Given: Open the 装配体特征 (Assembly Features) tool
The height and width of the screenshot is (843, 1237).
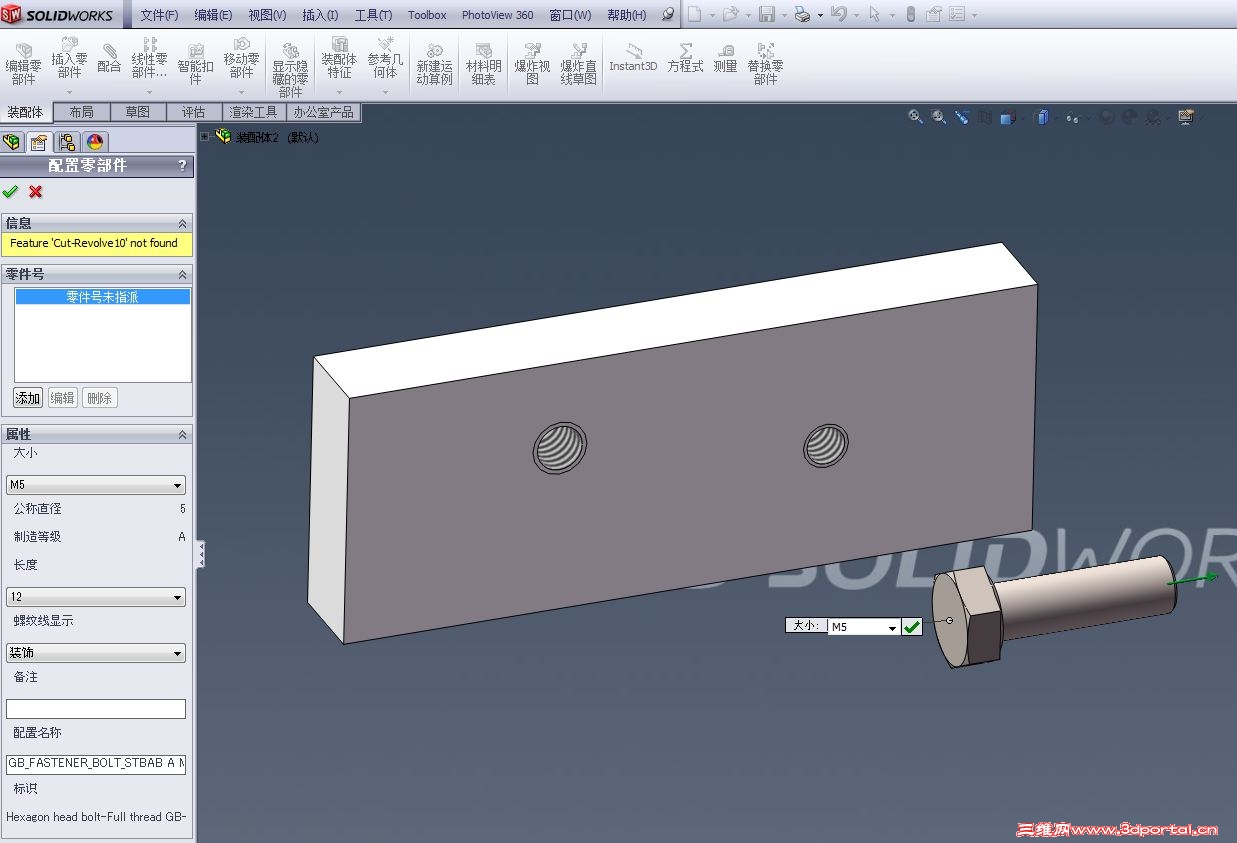Looking at the screenshot, I should click(x=339, y=60).
